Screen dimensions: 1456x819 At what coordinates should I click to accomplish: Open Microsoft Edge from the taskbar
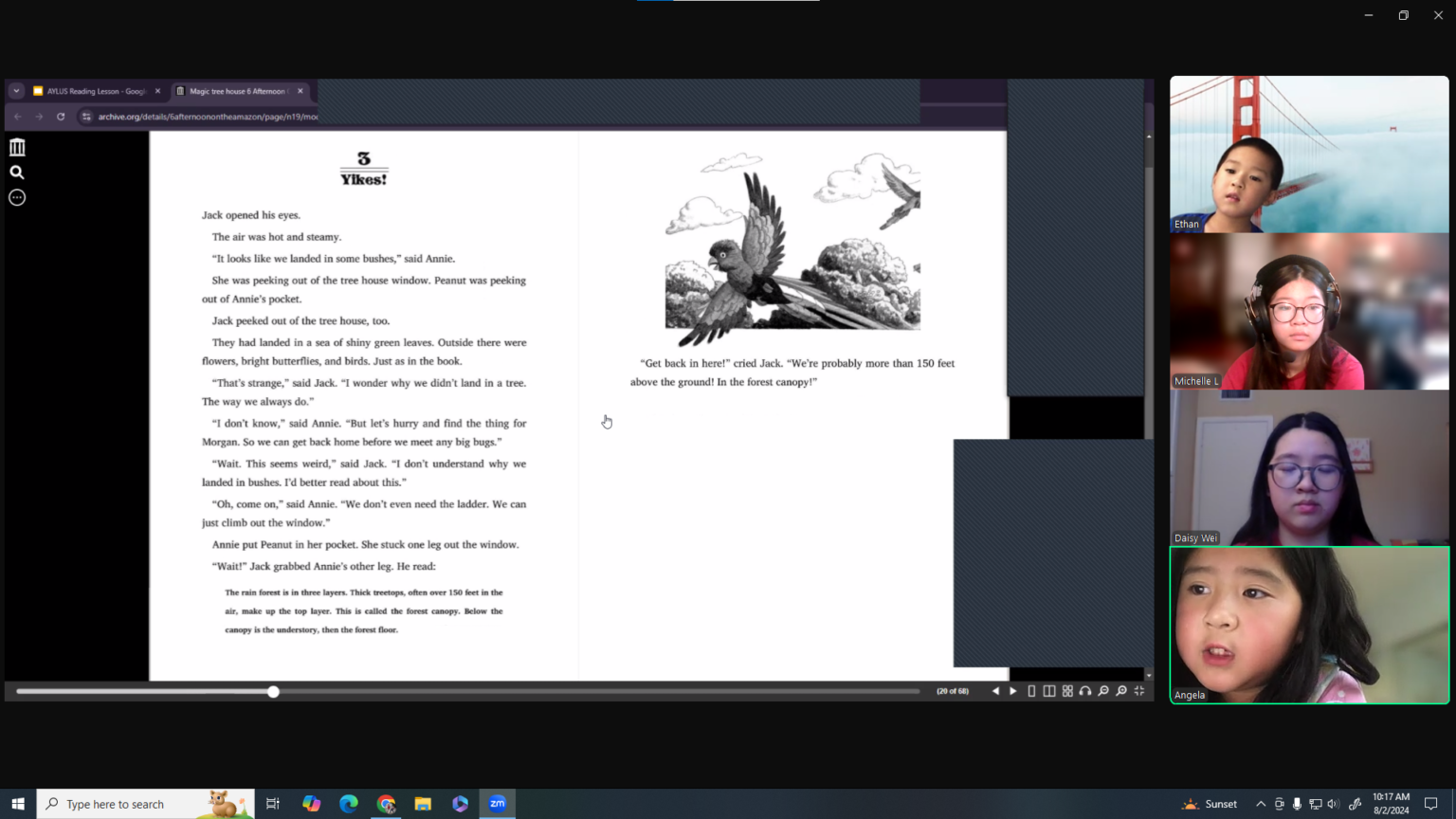[x=349, y=804]
